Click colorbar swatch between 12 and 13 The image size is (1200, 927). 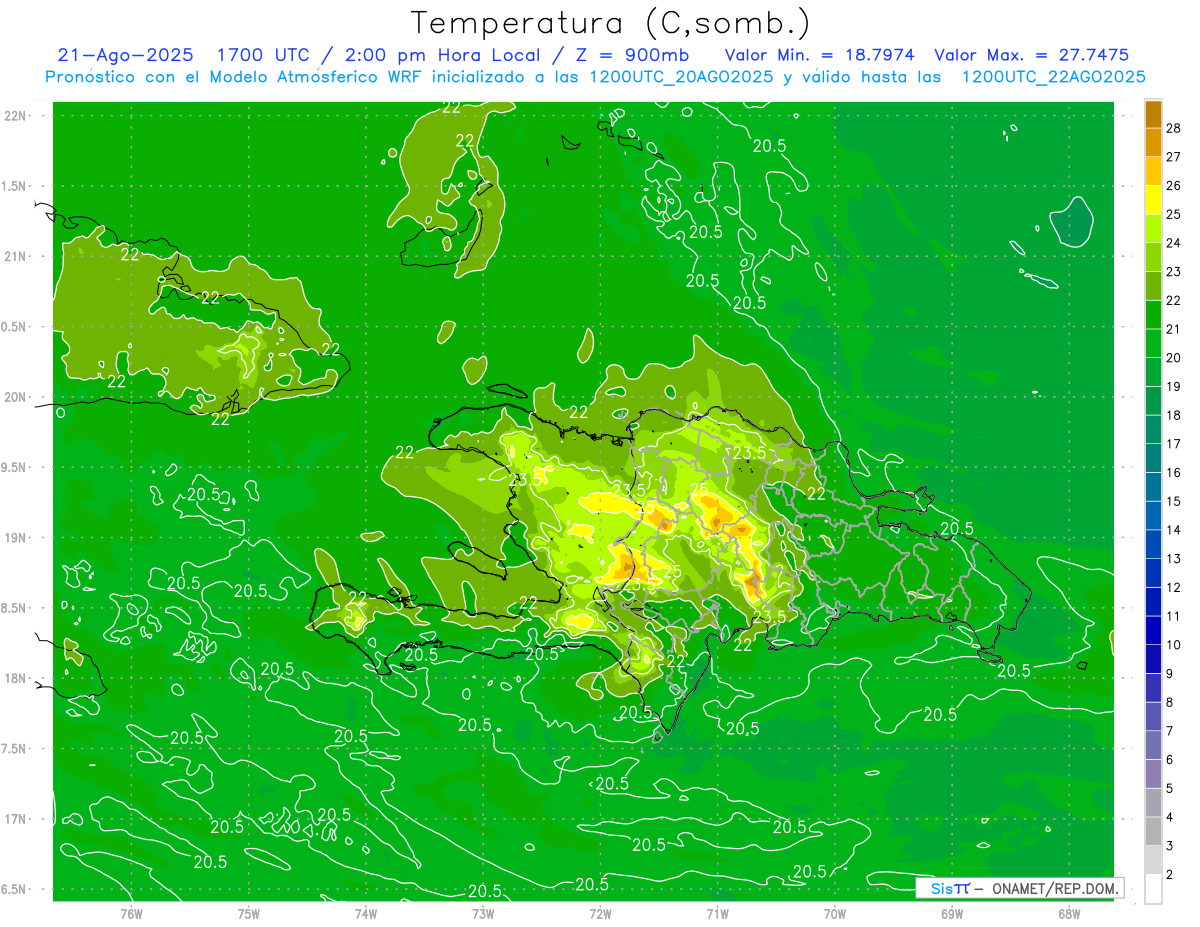click(x=1153, y=573)
